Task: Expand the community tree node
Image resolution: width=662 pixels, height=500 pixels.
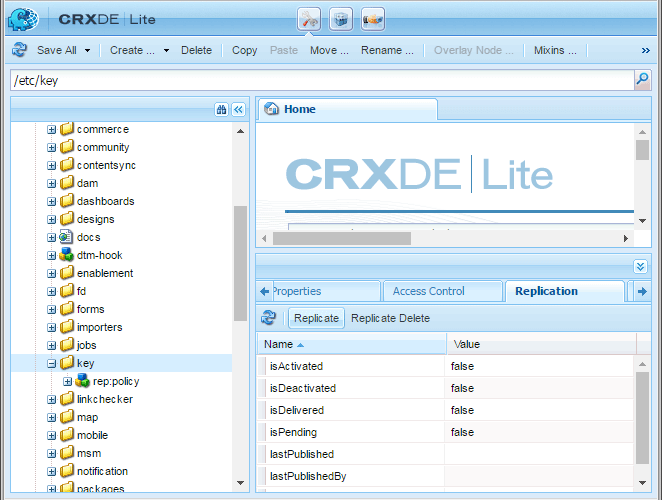Action: tap(52, 147)
